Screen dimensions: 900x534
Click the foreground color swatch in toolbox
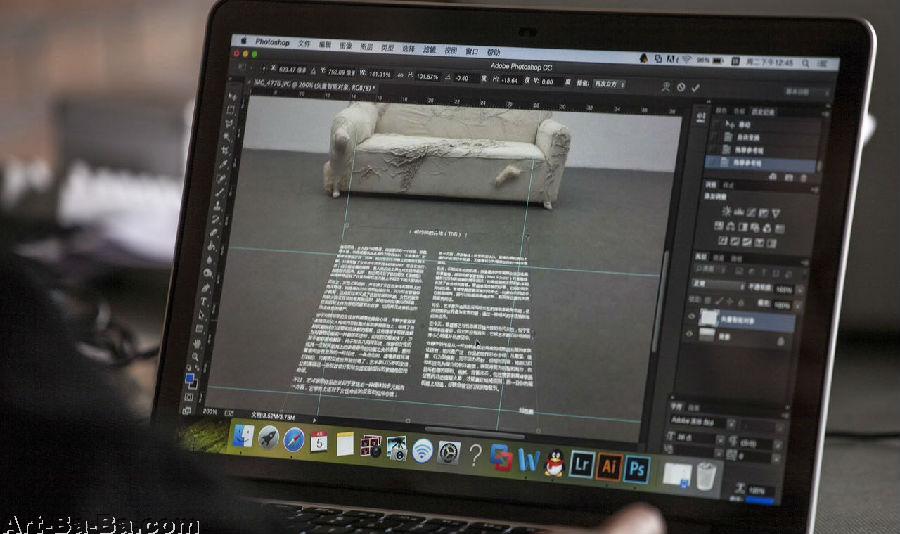coord(189,378)
